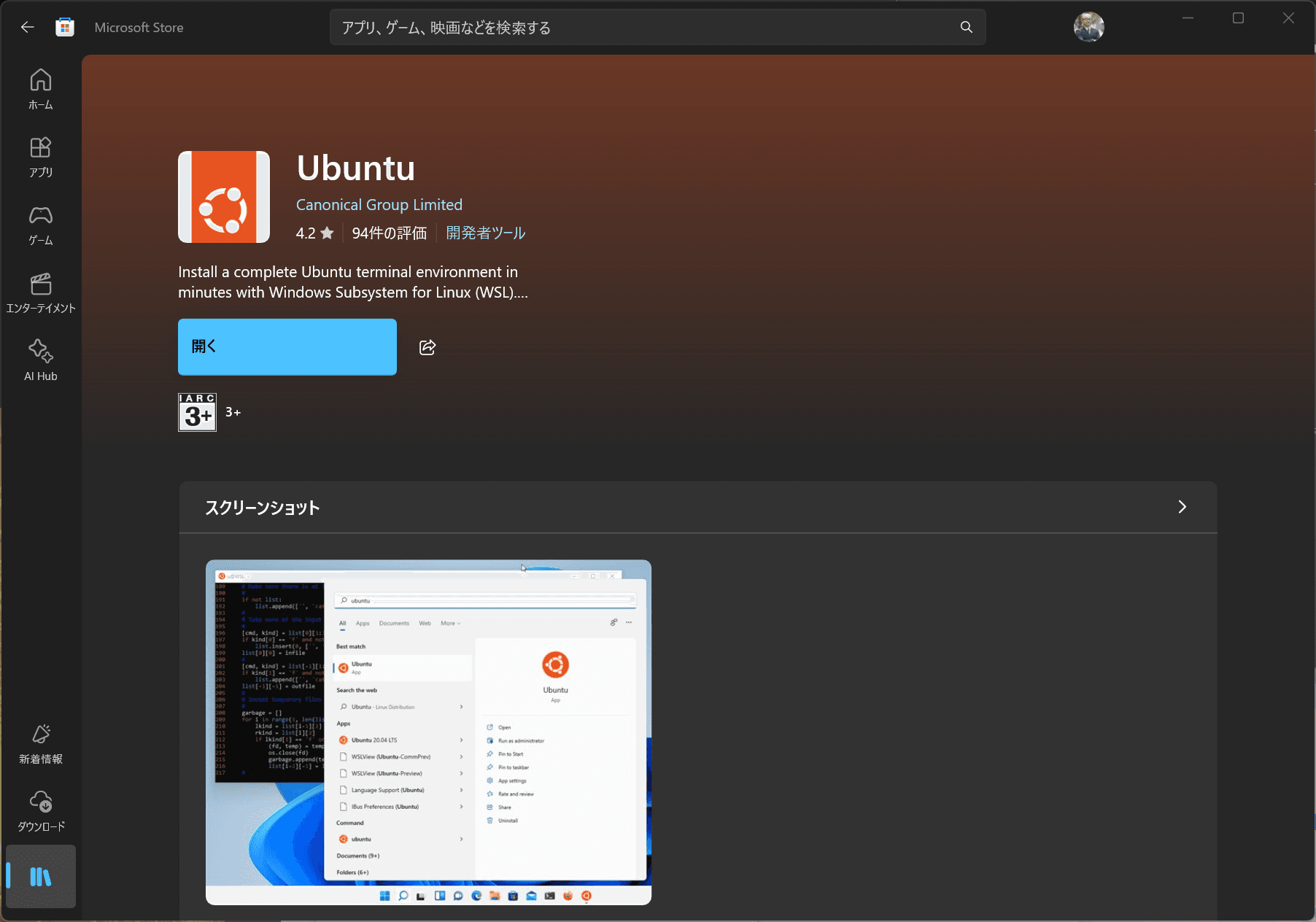Click the 94件の評価 ratings count

pos(389,233)
